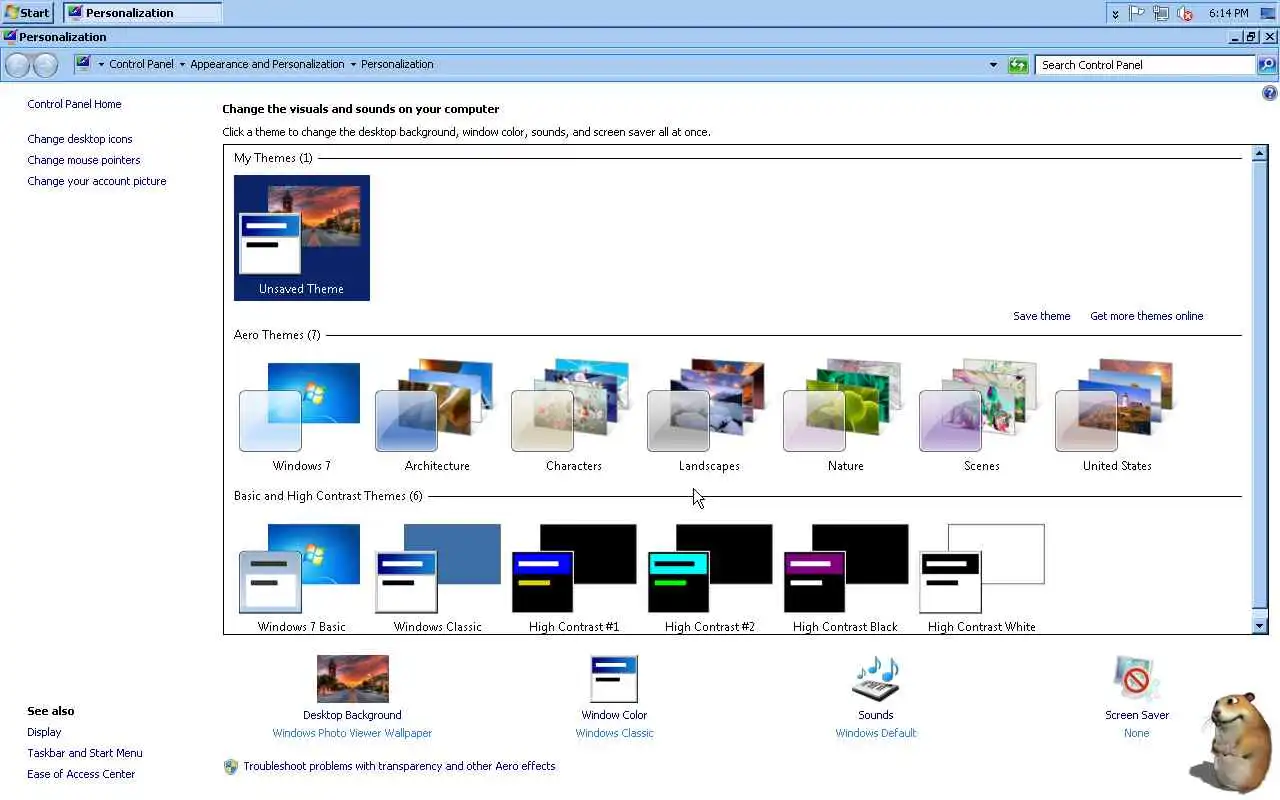The width and height of the screenshot is (1280, 800).
Task: Click the Personalization breadcrumb
Action: [397, 64]
